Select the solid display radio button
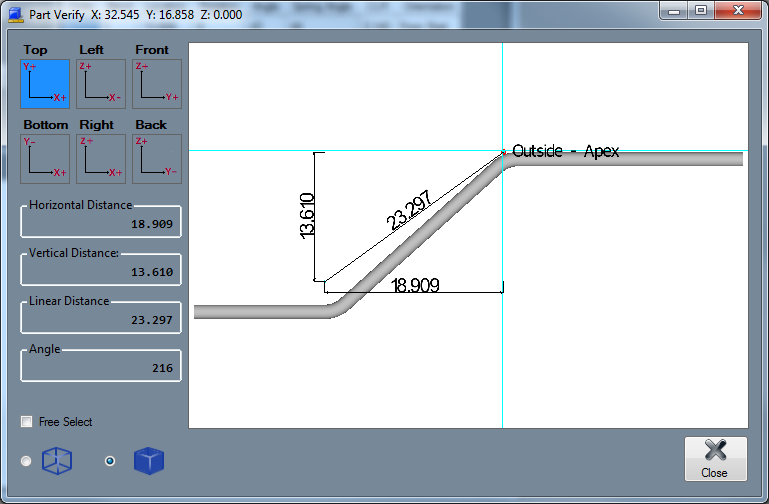769x504 pixels. tap(110, 461)
